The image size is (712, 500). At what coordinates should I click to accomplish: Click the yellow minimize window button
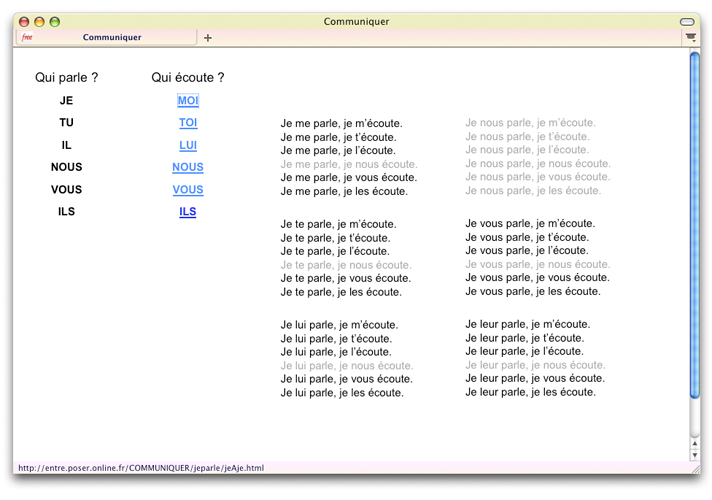[40, 21]
